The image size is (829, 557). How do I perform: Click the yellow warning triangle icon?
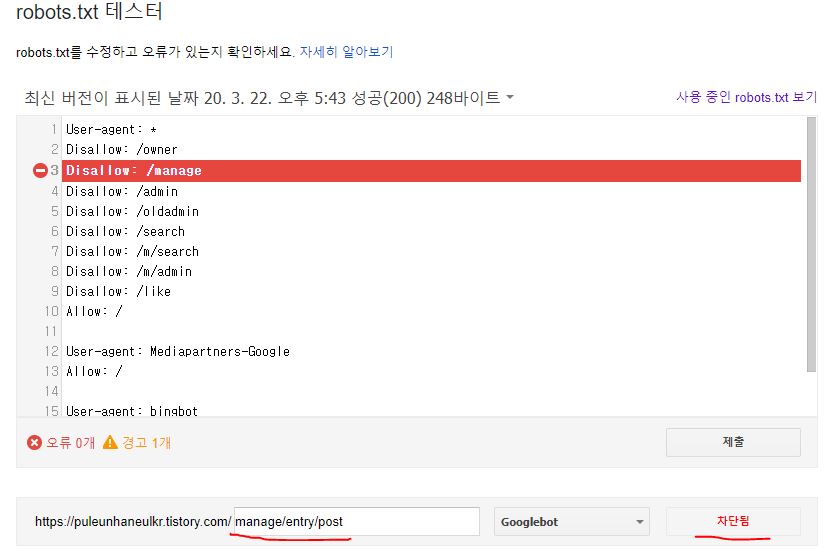click(x=110, y=442)
